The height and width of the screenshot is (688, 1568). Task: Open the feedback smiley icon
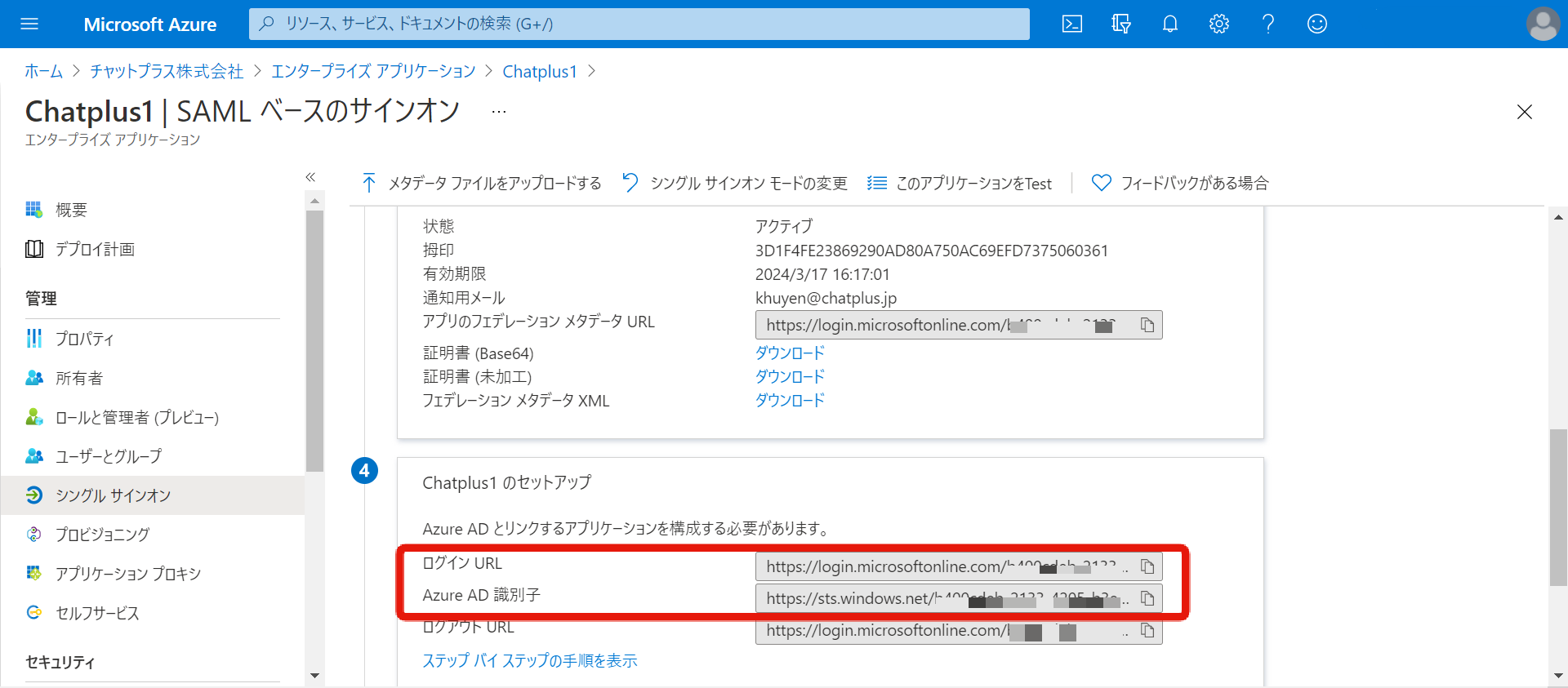click(1317, 24)
